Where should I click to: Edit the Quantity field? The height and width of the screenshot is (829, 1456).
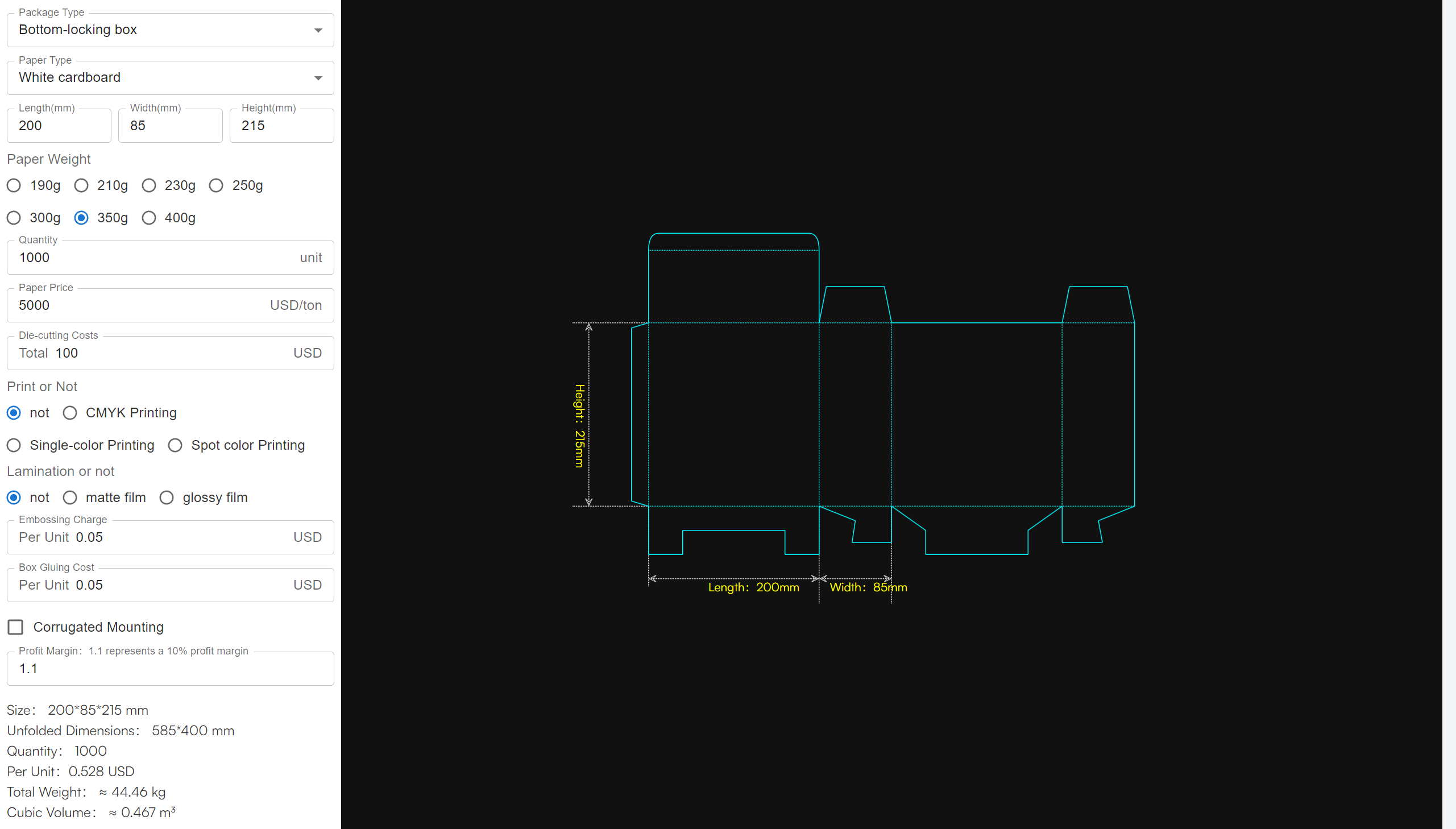tap(154, 258)
